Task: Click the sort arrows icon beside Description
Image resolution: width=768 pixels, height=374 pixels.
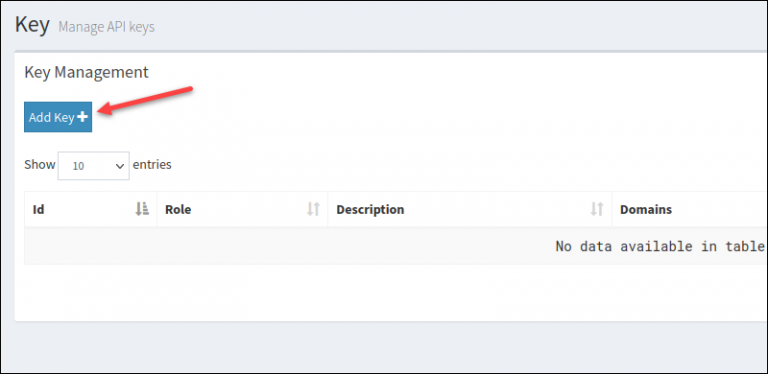Action: (x=597, y=210)
